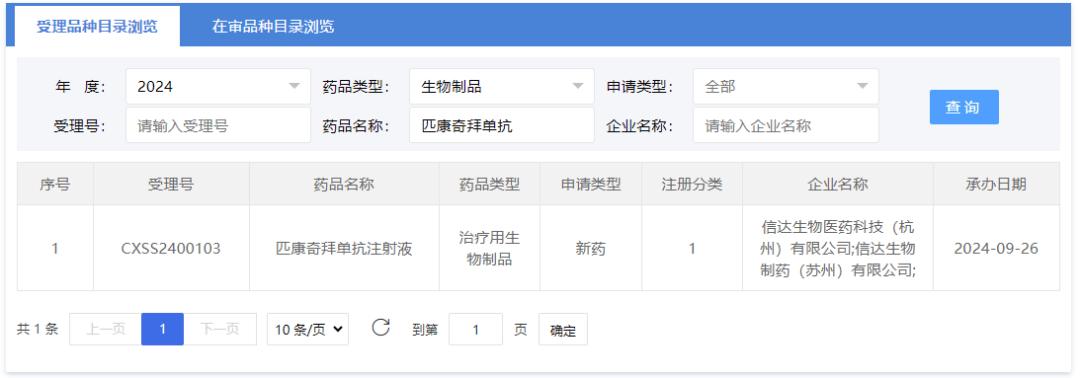Image resolution: width=1080 pixels, height=378 pixels.
Task: Click the refresh icon in pagination
Action: [381, 328]
